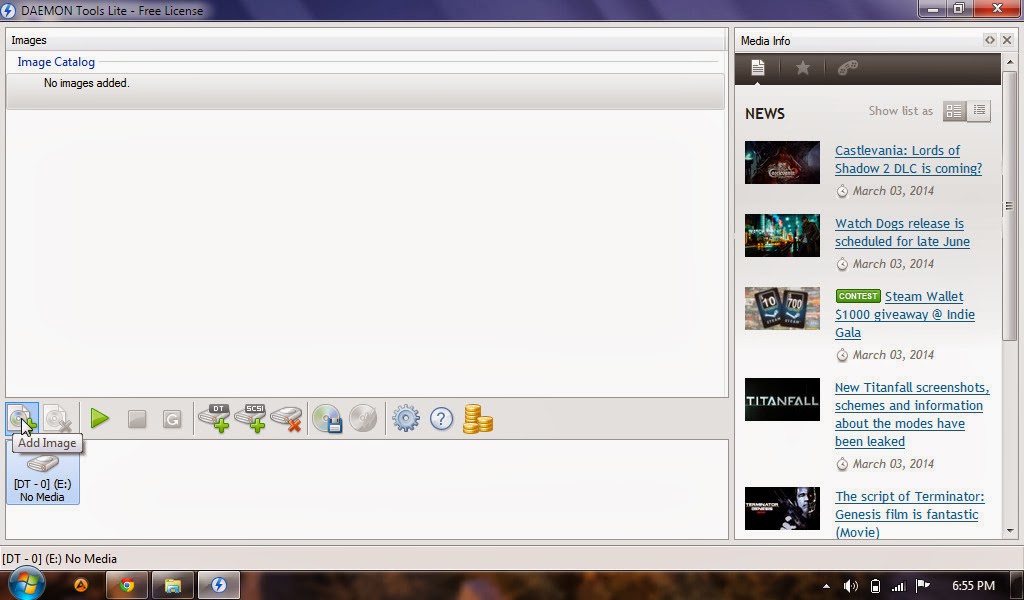Show hidden tray icons arrow
1024x600 pixels.
827,586
